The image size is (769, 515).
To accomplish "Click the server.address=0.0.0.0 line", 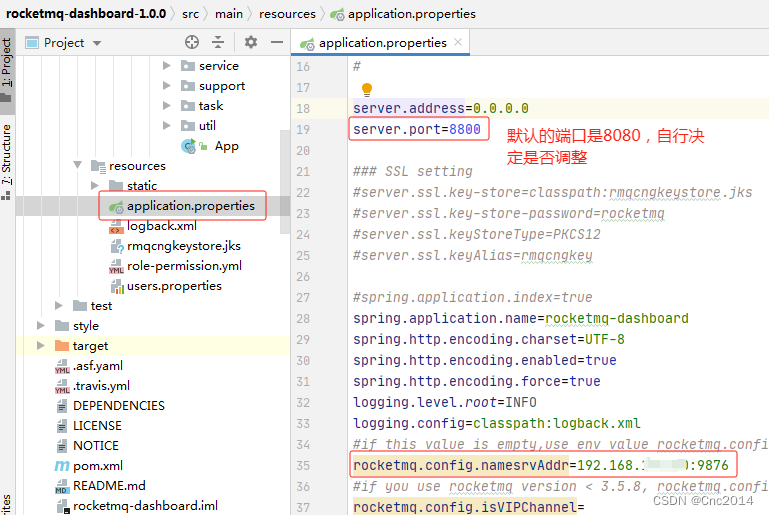I will 441,108.
